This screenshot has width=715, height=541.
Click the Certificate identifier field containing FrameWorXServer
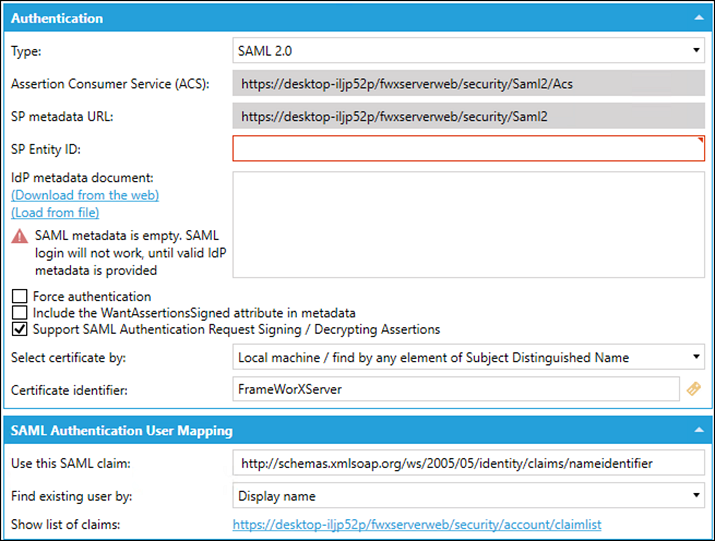(455, 389)
